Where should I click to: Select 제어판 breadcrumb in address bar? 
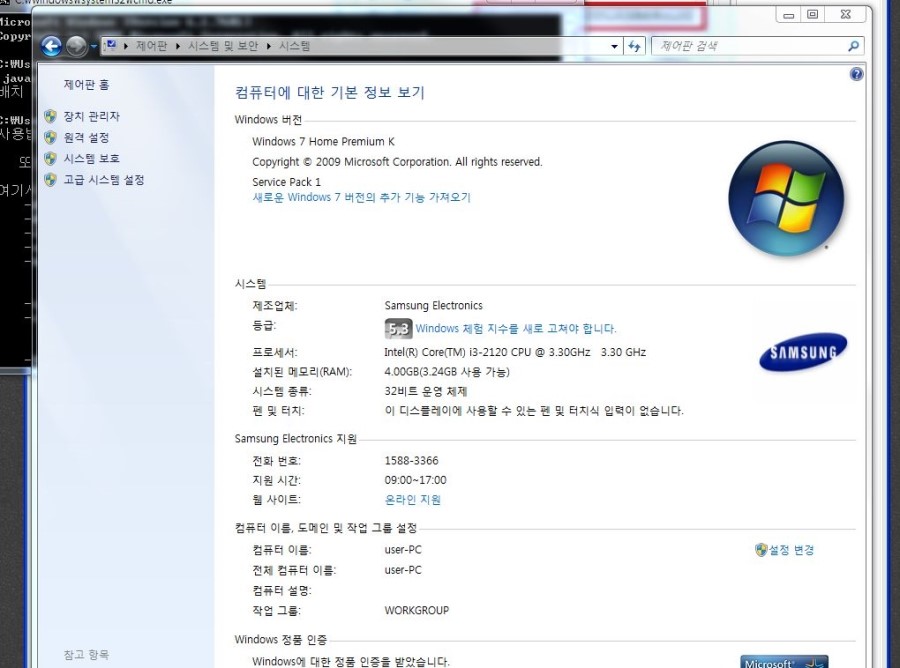[x=151, y=46]
